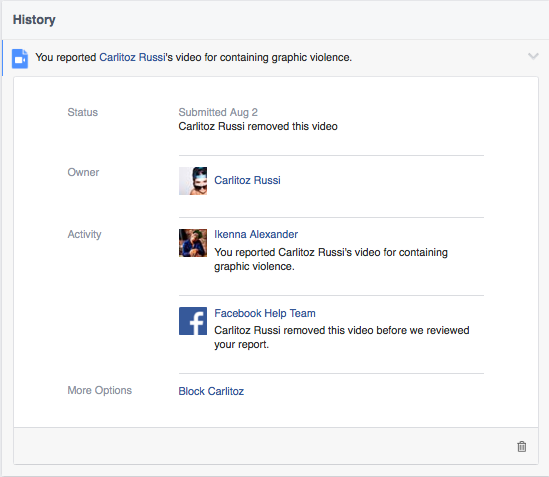Click the Status label
The height and width of the screenshot is (477, 549).
[x=83, y=112]
